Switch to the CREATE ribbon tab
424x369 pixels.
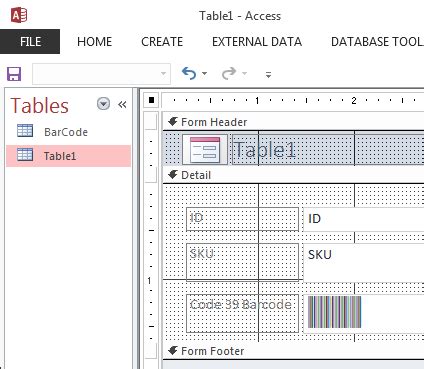162,42
